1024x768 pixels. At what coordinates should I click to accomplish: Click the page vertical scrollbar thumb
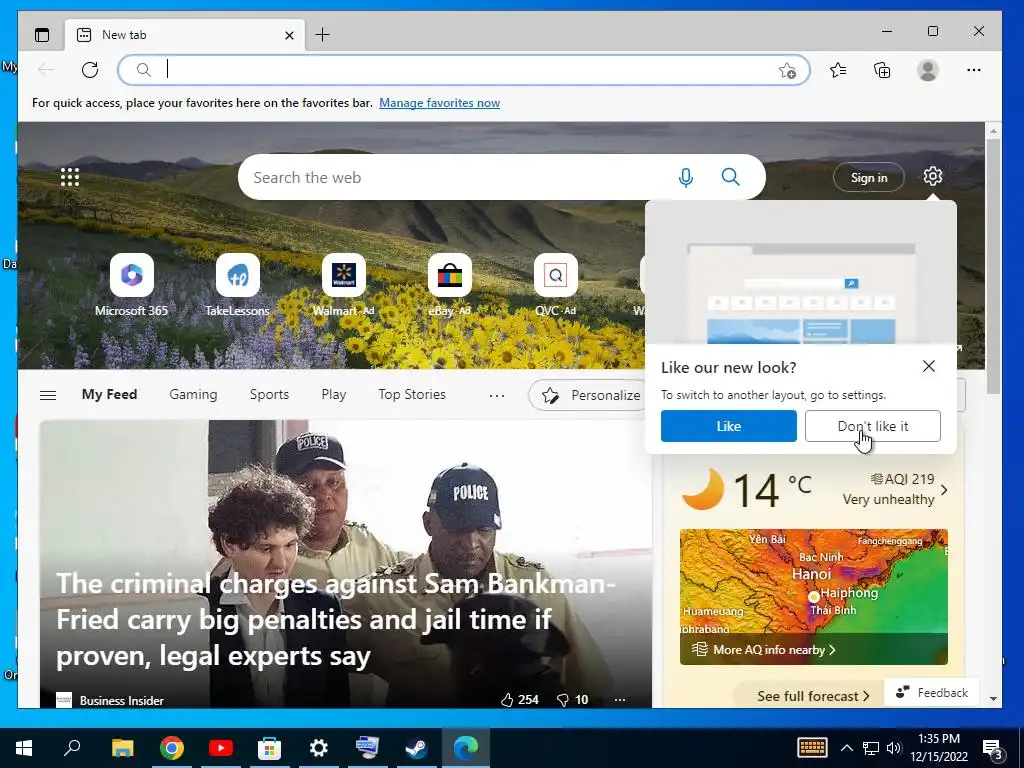pos(993,266)
